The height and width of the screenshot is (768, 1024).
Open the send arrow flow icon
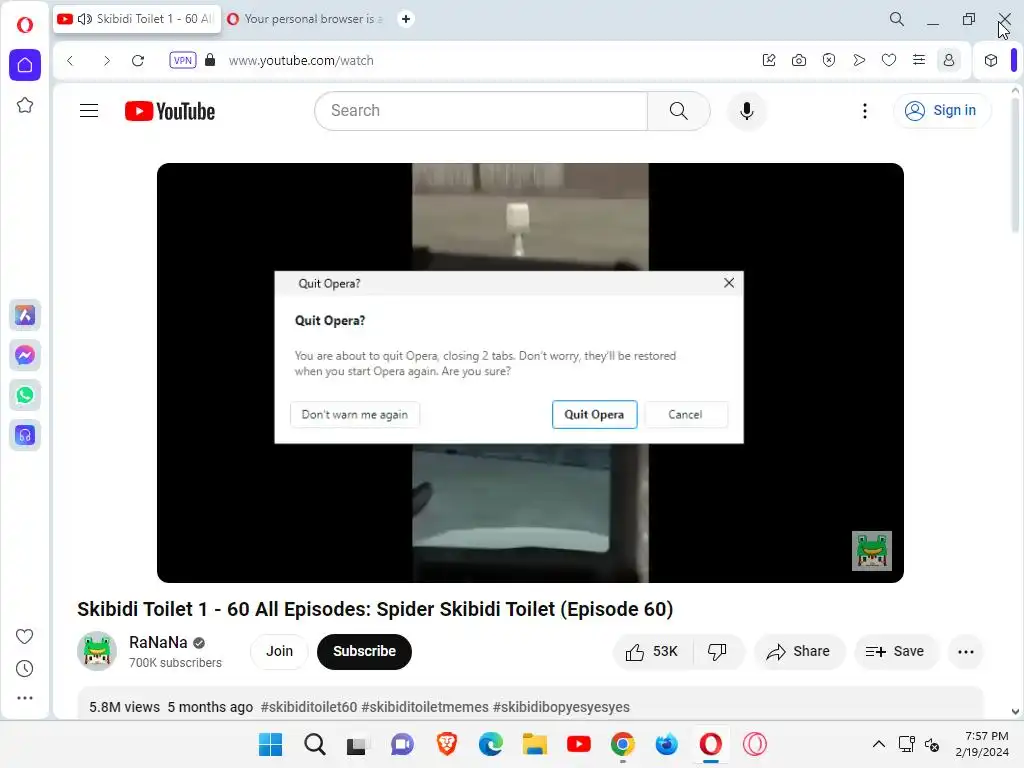[859, 60]
